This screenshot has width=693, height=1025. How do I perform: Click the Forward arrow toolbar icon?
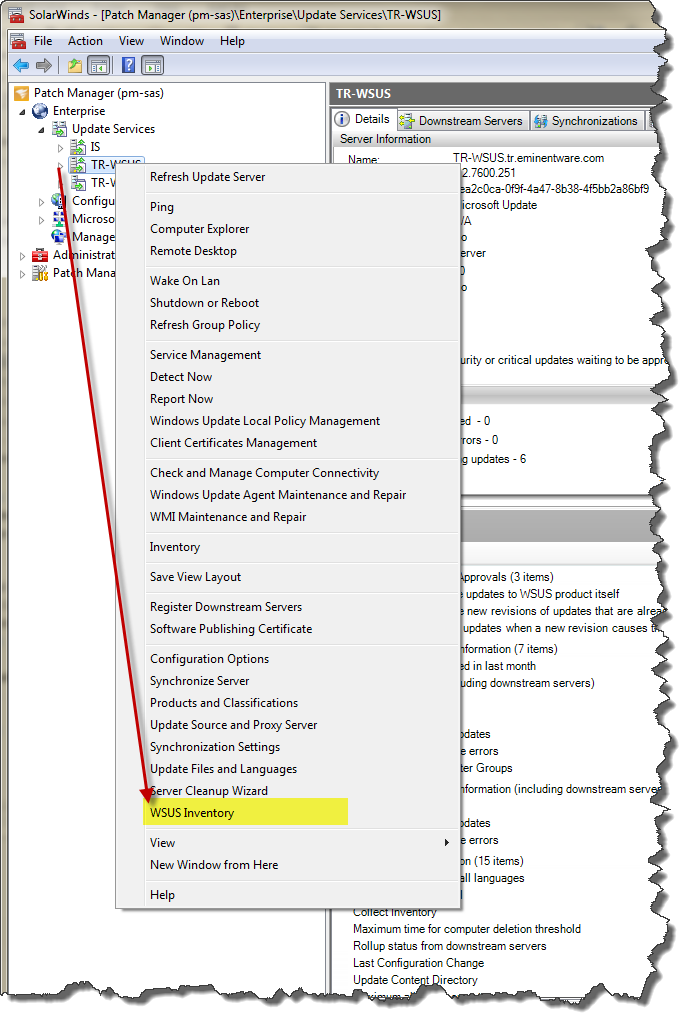point(44,65)
